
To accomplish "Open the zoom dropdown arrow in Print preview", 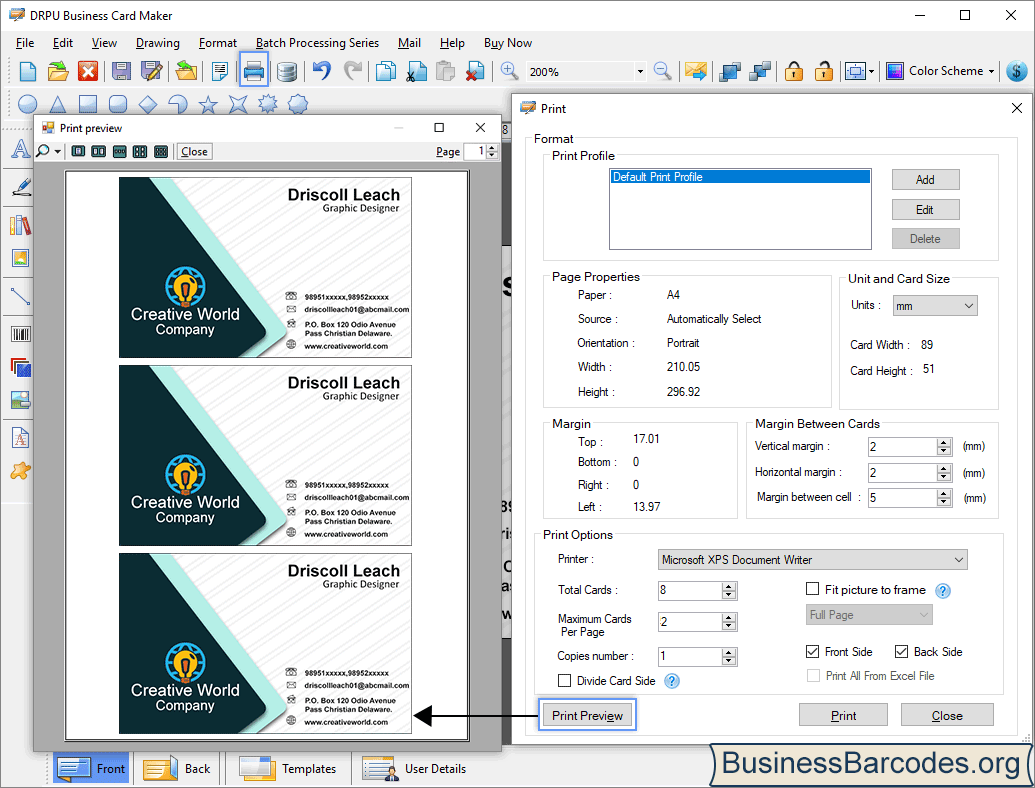I will click(58, 152).
